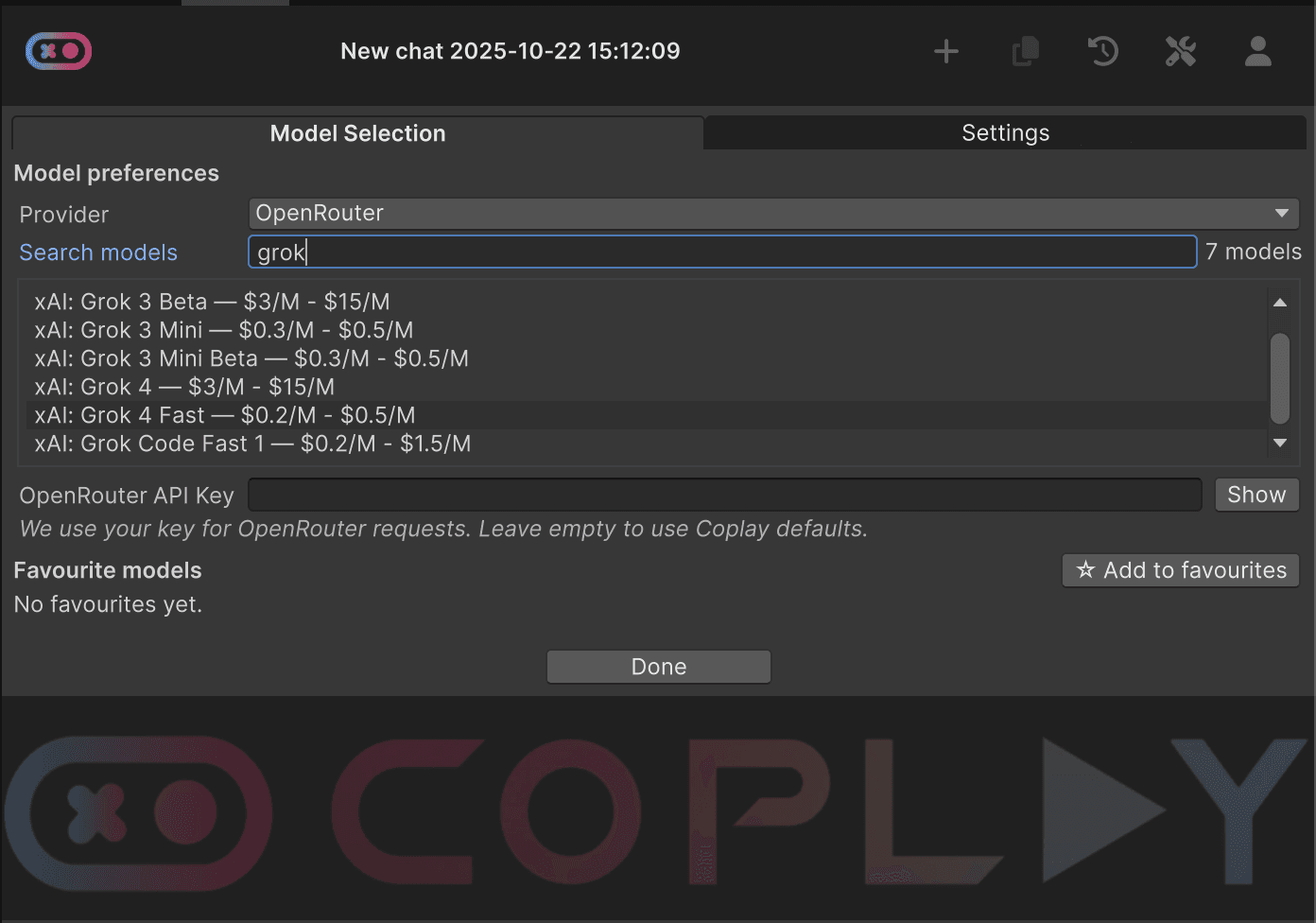Image resolution: width=1316 pixels, height=923 pixels.
Task: Switch to the Model Selection tab
Action: click(x=357, y=132)
